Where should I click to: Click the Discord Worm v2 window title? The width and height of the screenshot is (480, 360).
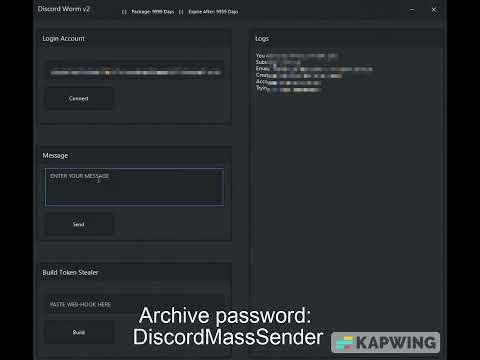(64, 9)
